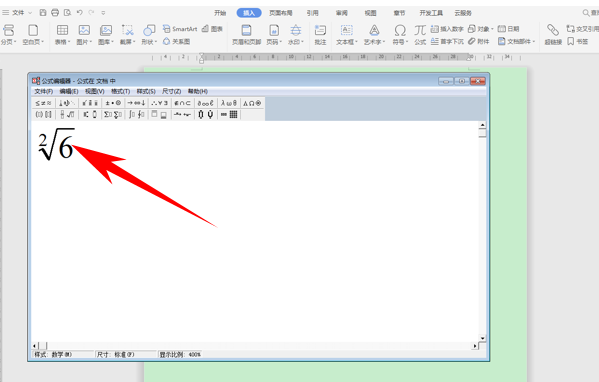Open the fence templates palette

point(43,114)
